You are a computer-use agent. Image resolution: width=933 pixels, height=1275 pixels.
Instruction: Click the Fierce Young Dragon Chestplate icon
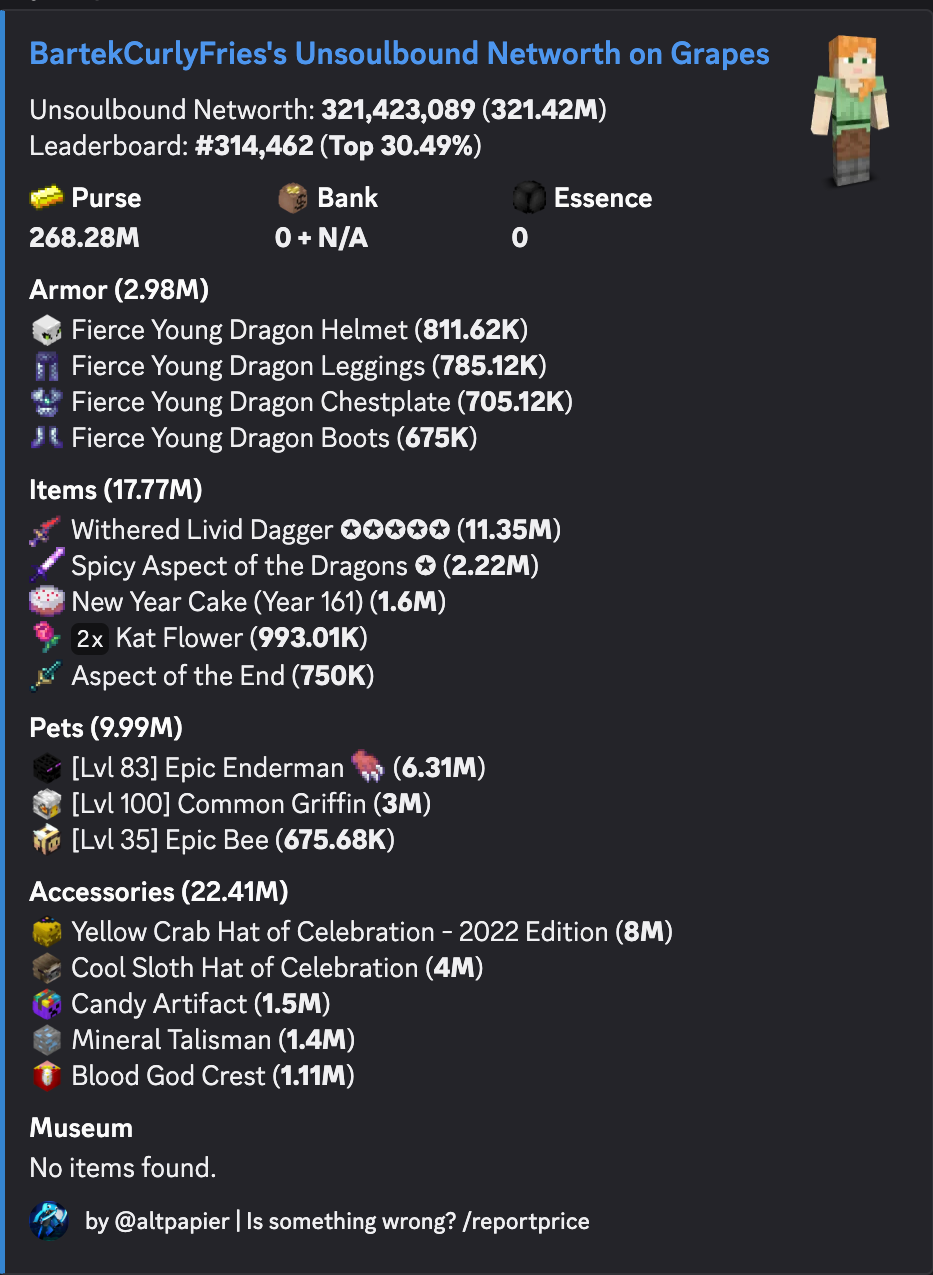pyautogui.click(x=47, y=402)
